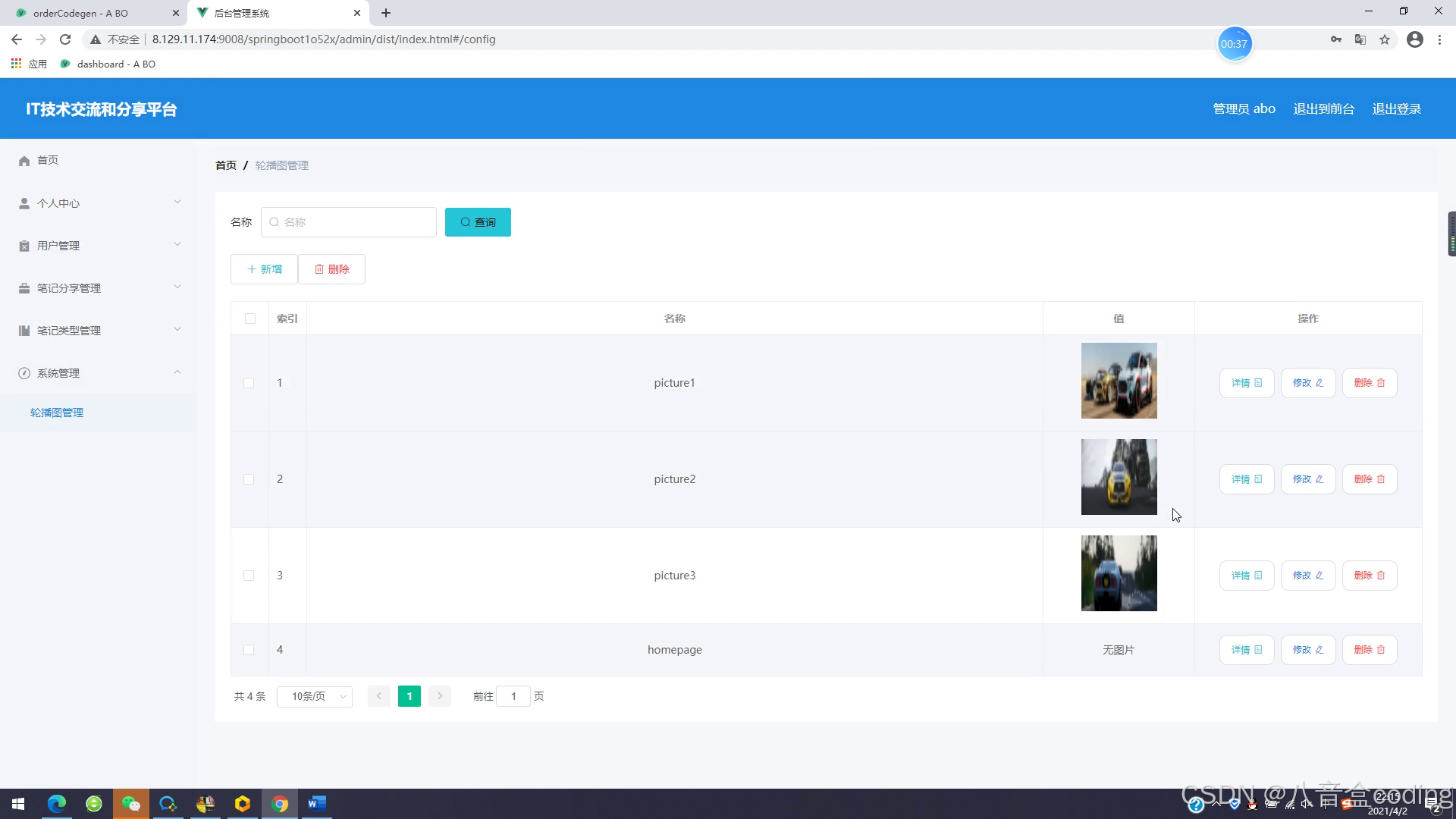Click the Chrome icon in the taskbar
Image resolution: width=1456 pixels, height=819 pixels.
[280, 804]
